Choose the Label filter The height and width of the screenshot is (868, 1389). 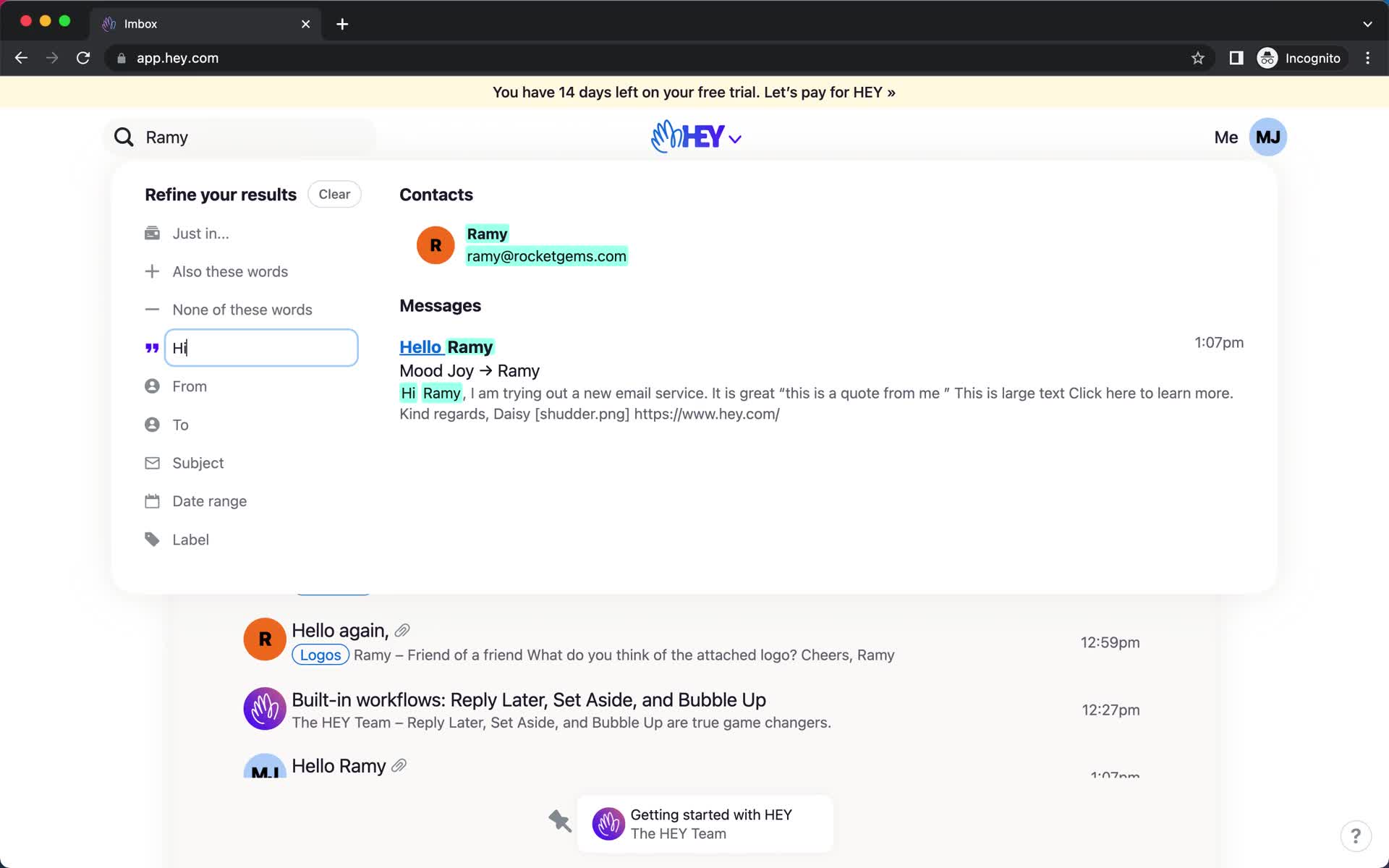[190, 540]
